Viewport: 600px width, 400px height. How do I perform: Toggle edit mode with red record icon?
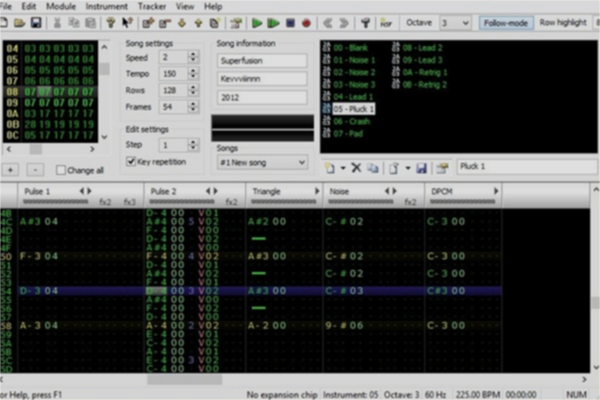306,23
